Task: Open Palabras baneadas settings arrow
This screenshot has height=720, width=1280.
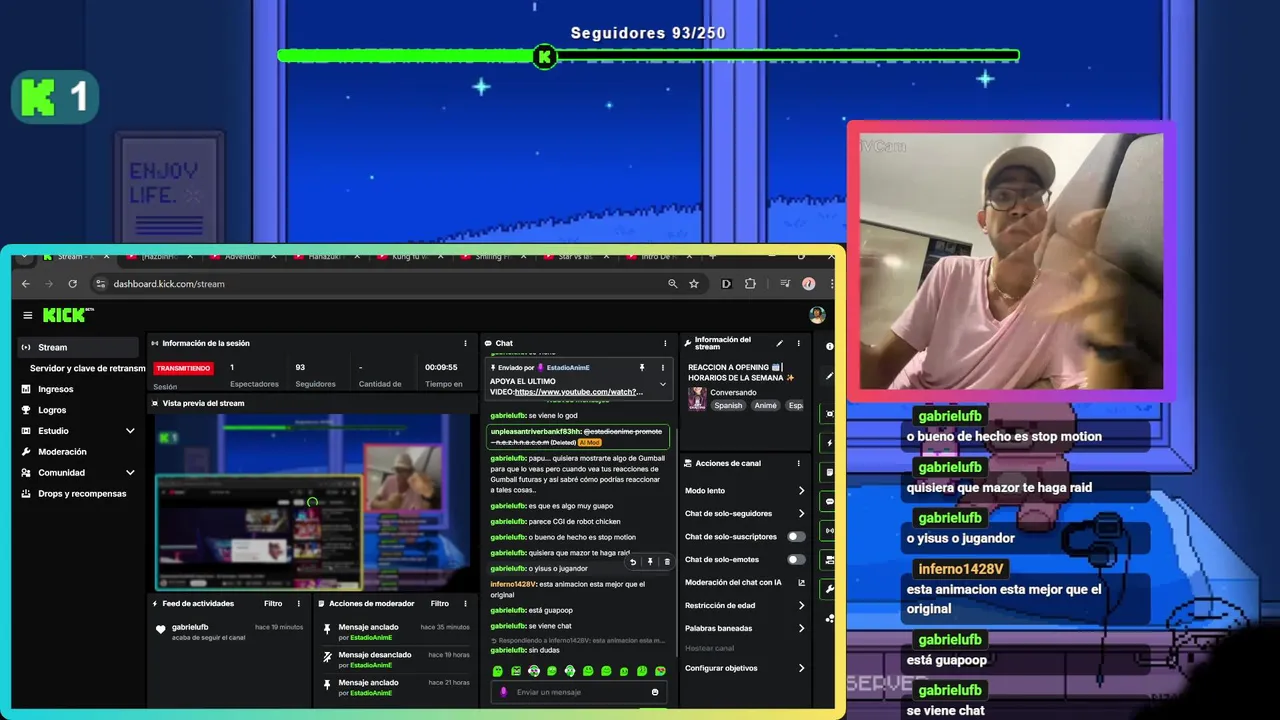Action: click(x=801, y=628)
